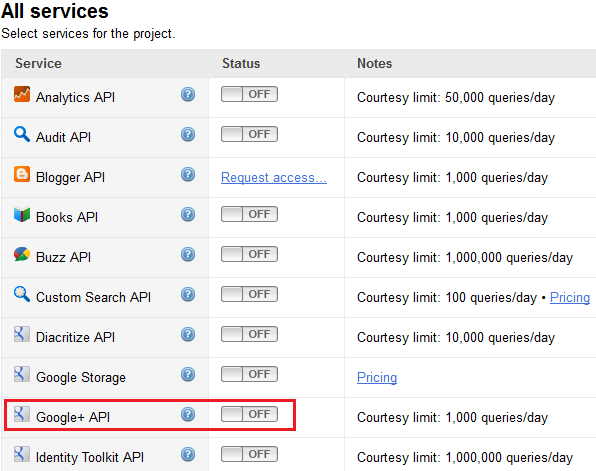Click the Custom Search API magnifier icon
The image size is (596, 471).
(22, 294)
